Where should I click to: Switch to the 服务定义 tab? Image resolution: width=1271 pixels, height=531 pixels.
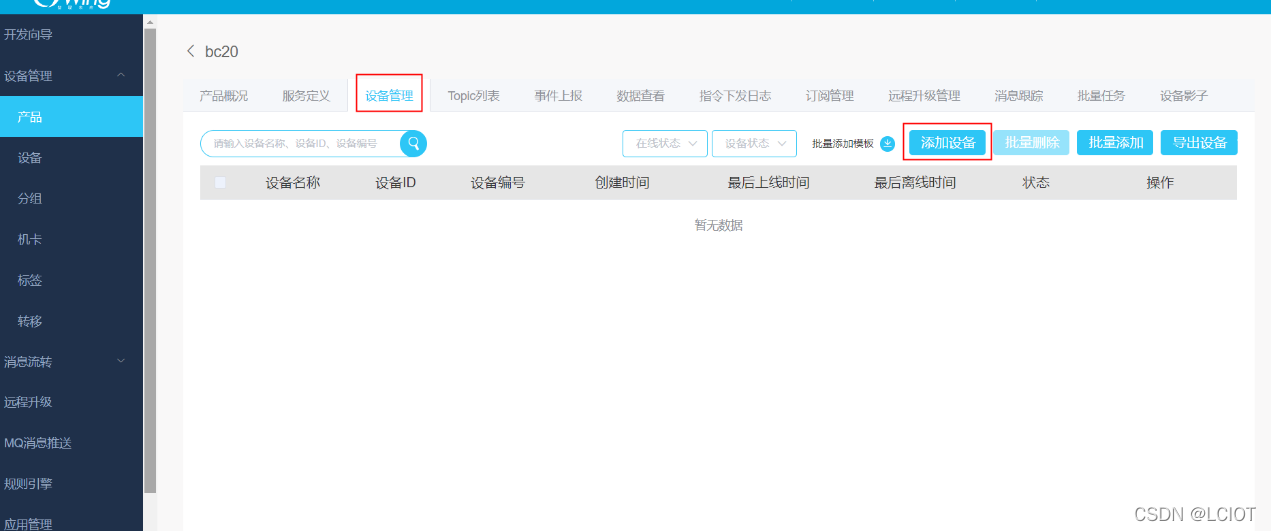(306, 96)
